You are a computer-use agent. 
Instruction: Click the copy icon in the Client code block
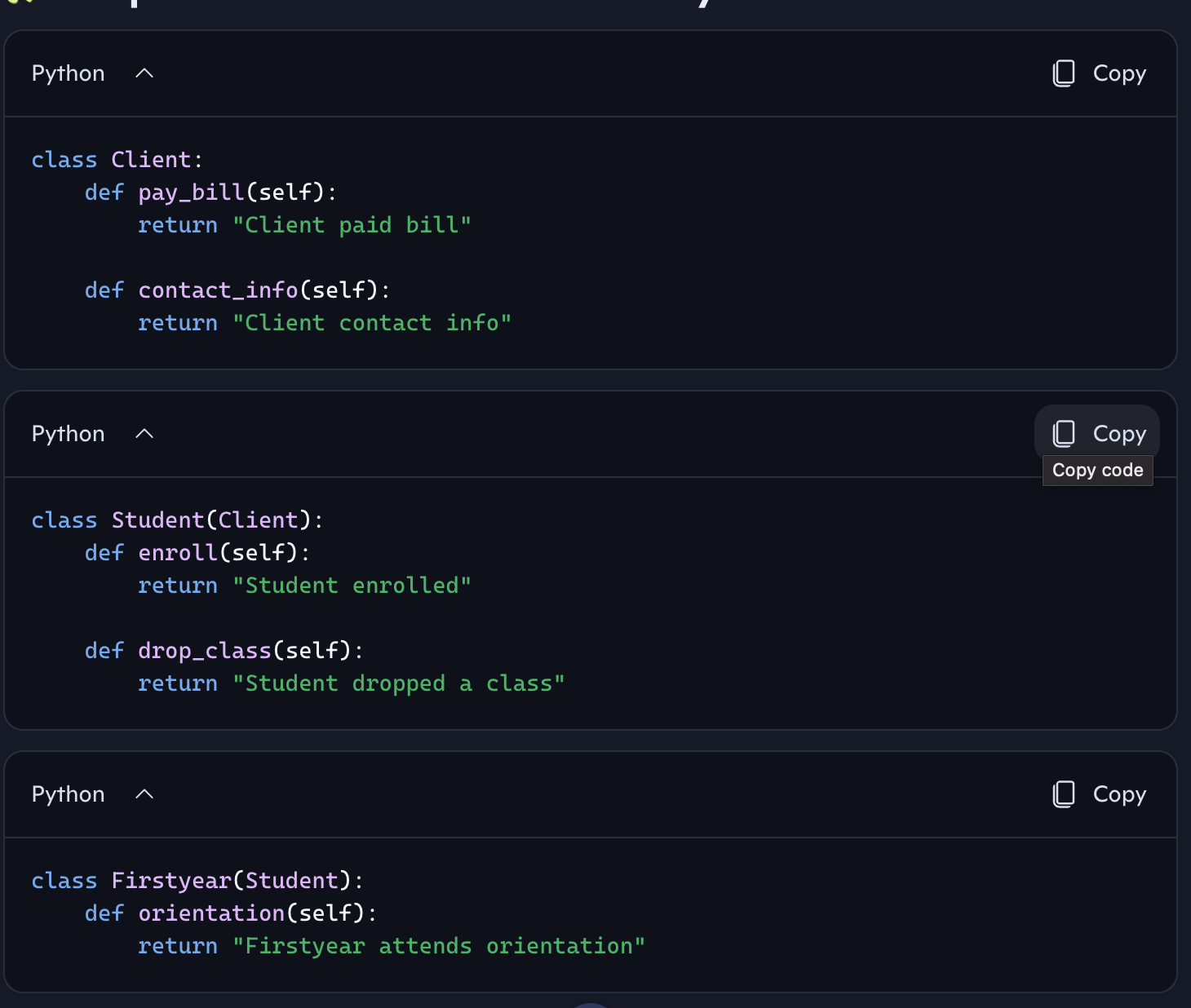tap(1064, 73)
